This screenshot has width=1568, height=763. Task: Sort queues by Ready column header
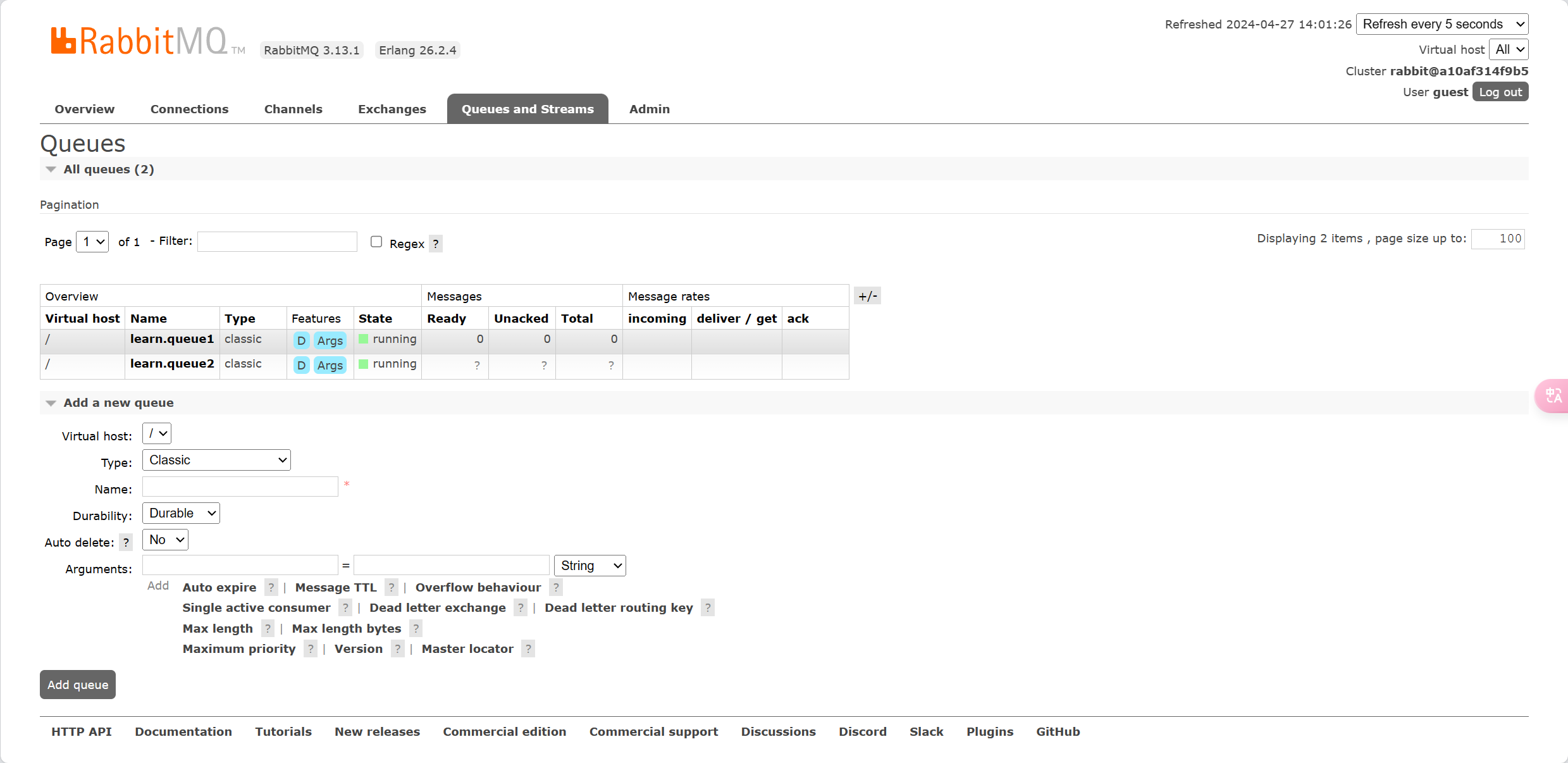point(447,318)
